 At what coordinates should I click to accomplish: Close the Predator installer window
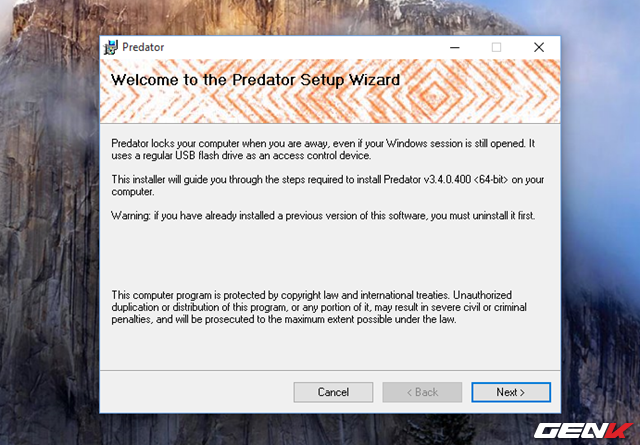click(538, 47)
